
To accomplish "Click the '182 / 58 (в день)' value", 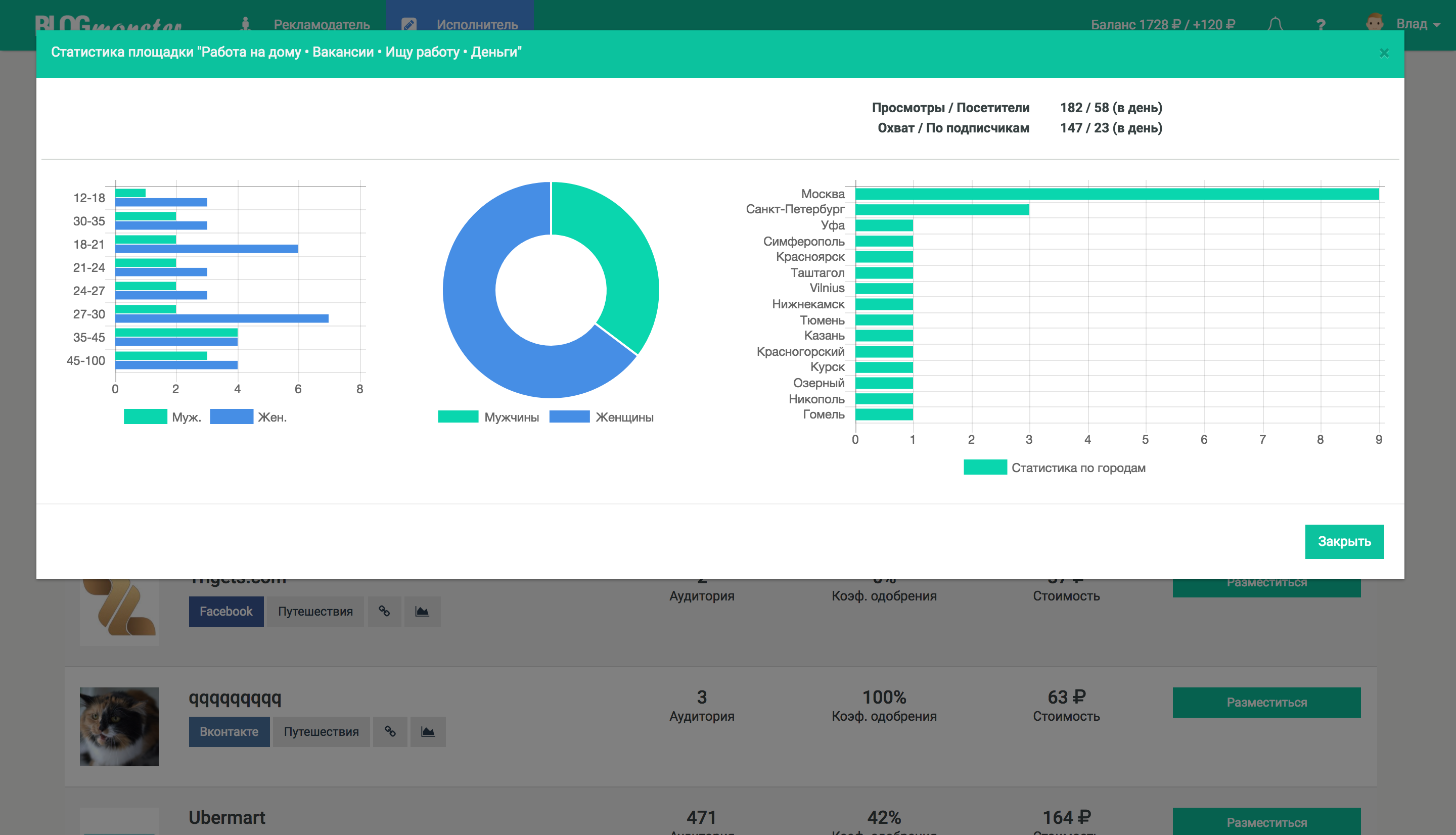I will coord(1111,108).
